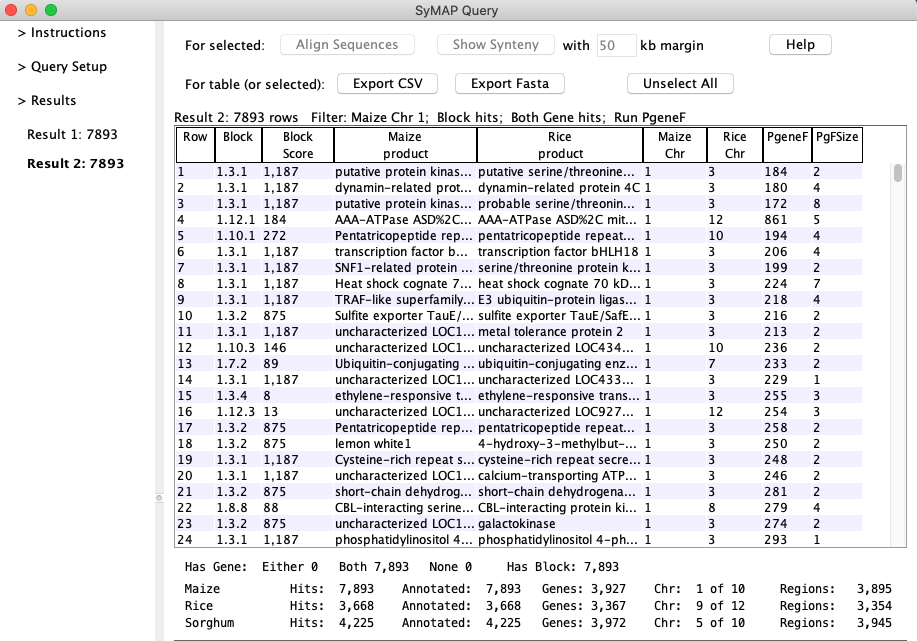Click PgeneF value 861
Image resolution: width=917 pixels, height=641 pixels.
click(787, 220)
